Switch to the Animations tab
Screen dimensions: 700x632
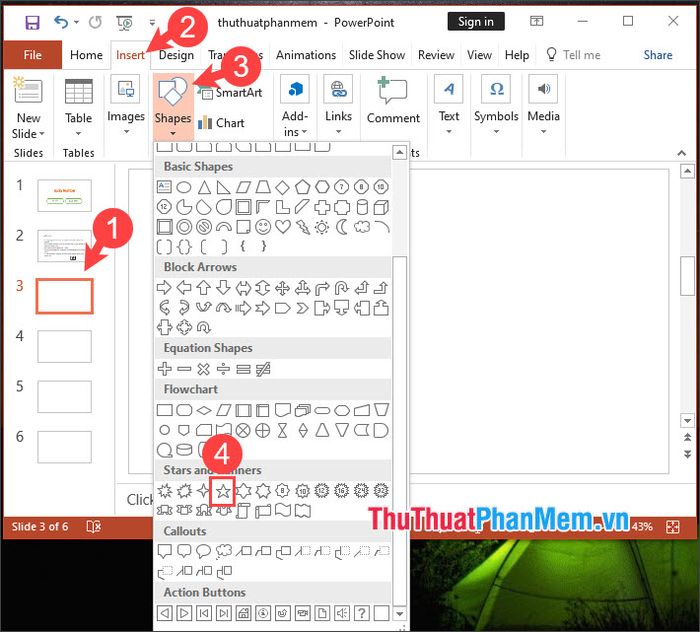306,55
